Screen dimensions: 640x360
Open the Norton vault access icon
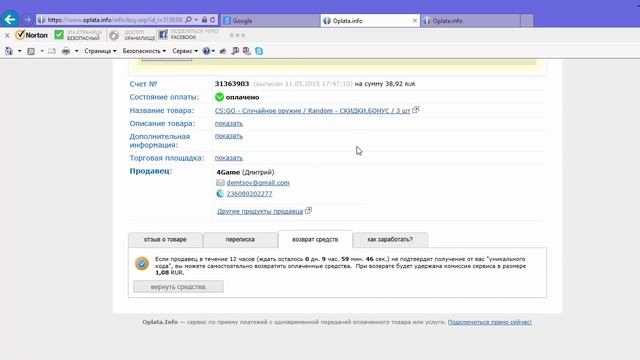(114, 36)
